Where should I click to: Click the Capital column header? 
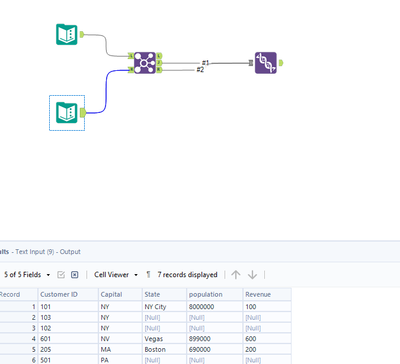[x=120, y=294]
